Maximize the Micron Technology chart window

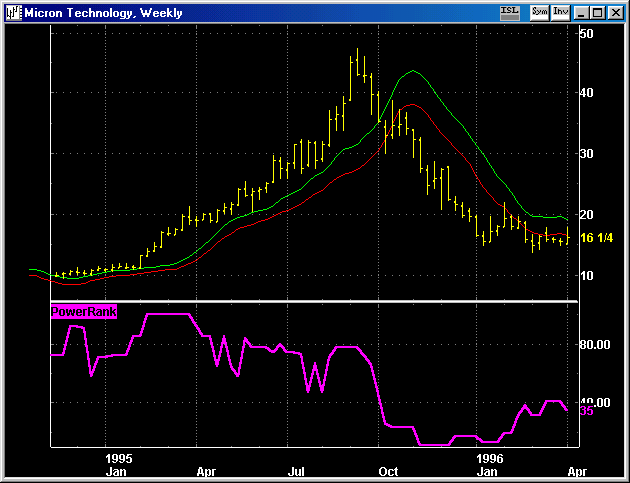(x=598, y=13)
